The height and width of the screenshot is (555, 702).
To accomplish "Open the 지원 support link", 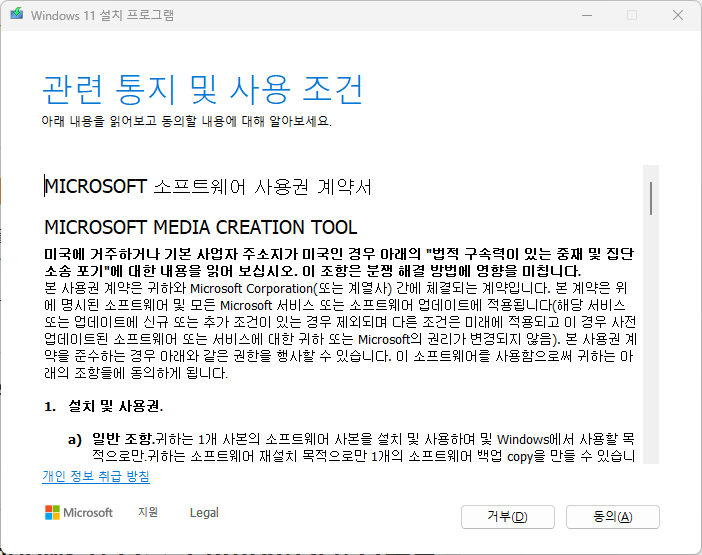I will pyautogui.click(x=148, y=512).
